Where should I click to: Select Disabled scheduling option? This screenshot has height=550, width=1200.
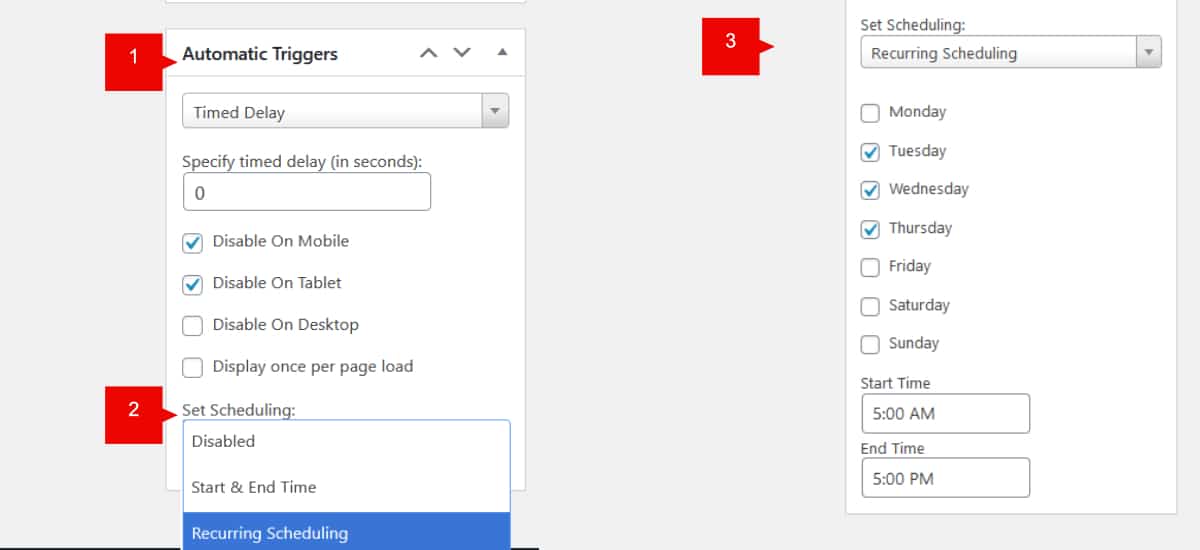(345, 442)
